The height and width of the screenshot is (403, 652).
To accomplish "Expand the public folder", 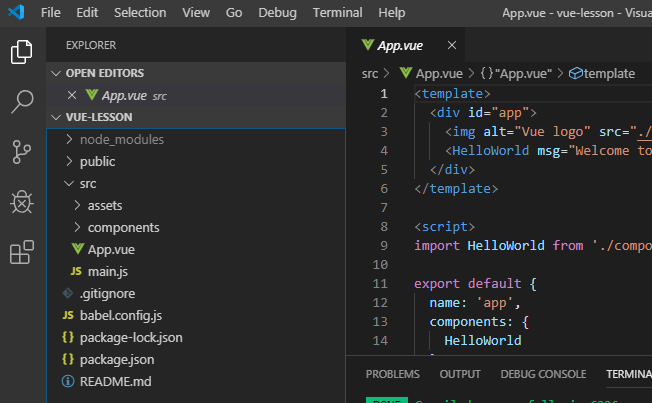I will (x=69, y=161).
